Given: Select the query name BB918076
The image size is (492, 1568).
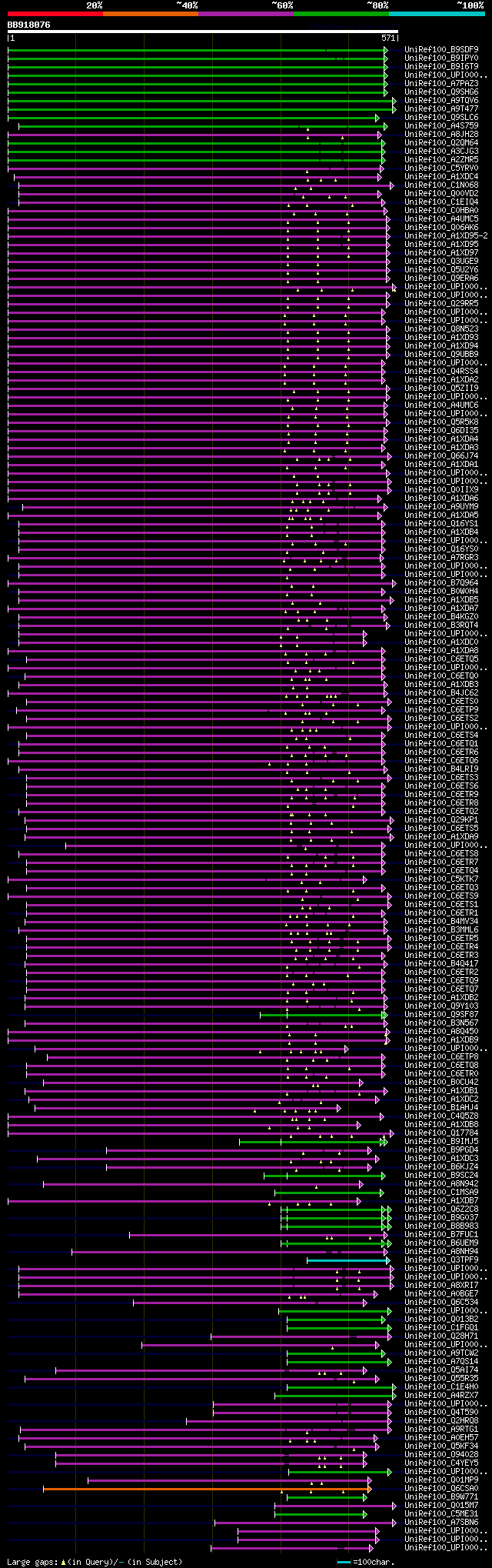Looking at the screenshot, I should pos(29,25).
